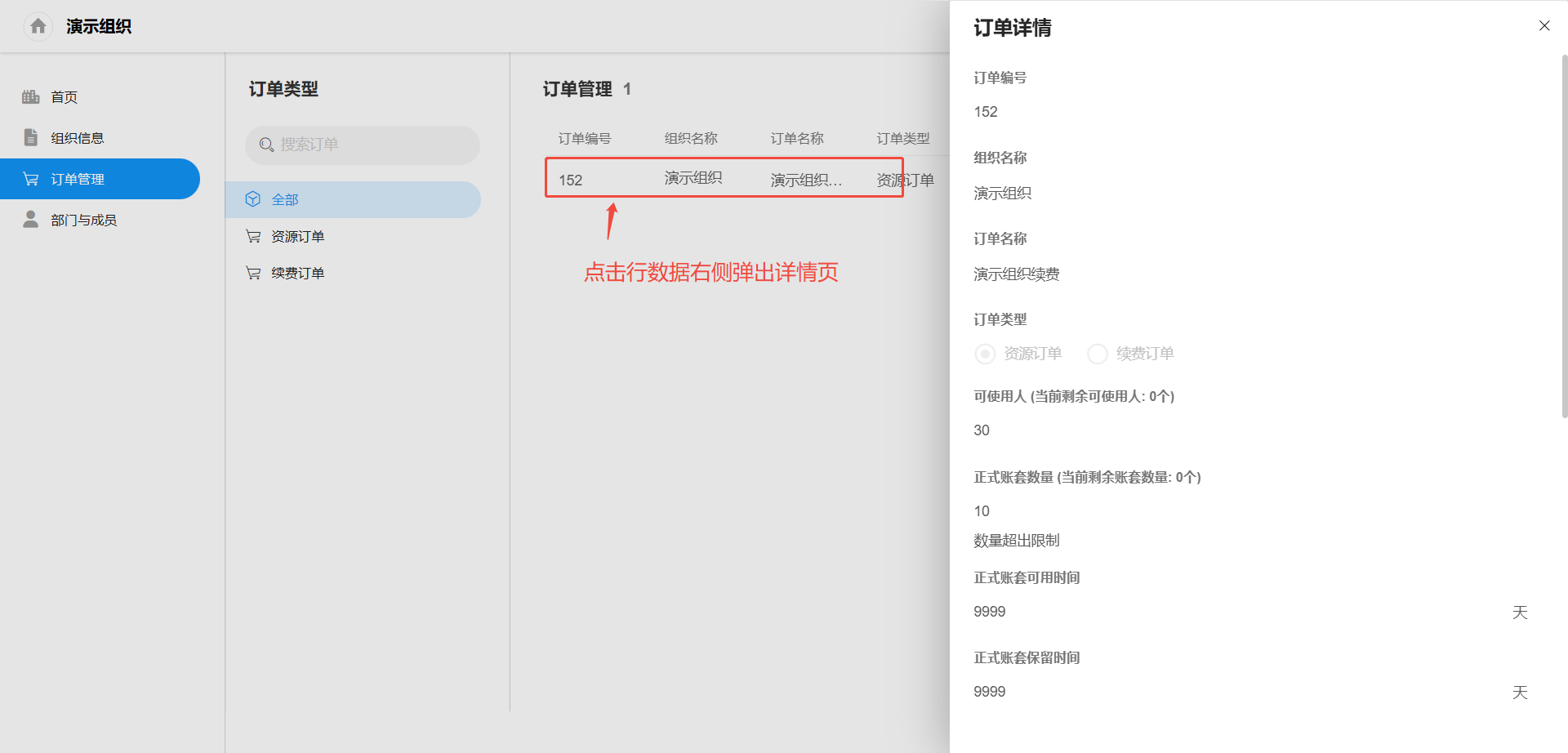
Task: Click inside the 搜索订单 search field
Action: [362, 145]
